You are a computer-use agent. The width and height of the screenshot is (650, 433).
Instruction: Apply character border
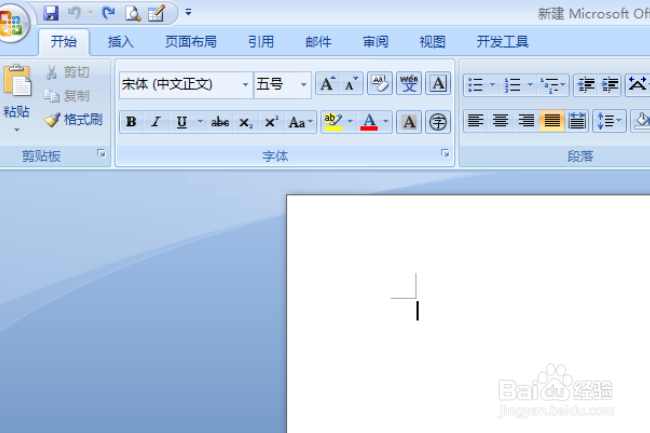[438, 83]
